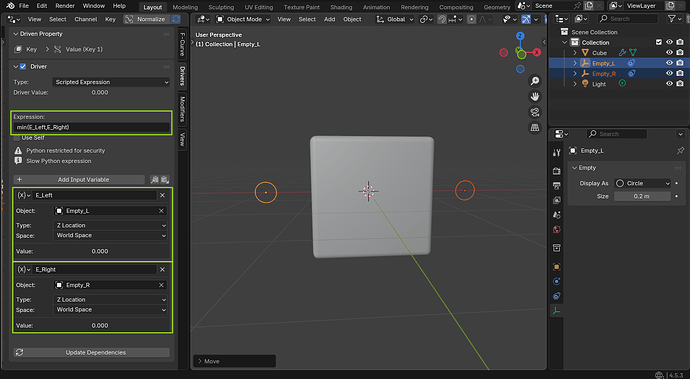
Task: Hide Cube with its eye icon
Action: (669, 52)
